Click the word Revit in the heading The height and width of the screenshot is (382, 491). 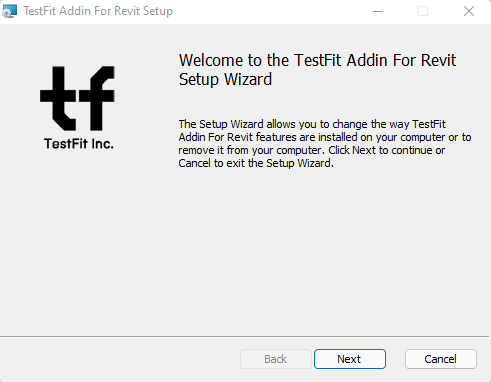point(438,60)
